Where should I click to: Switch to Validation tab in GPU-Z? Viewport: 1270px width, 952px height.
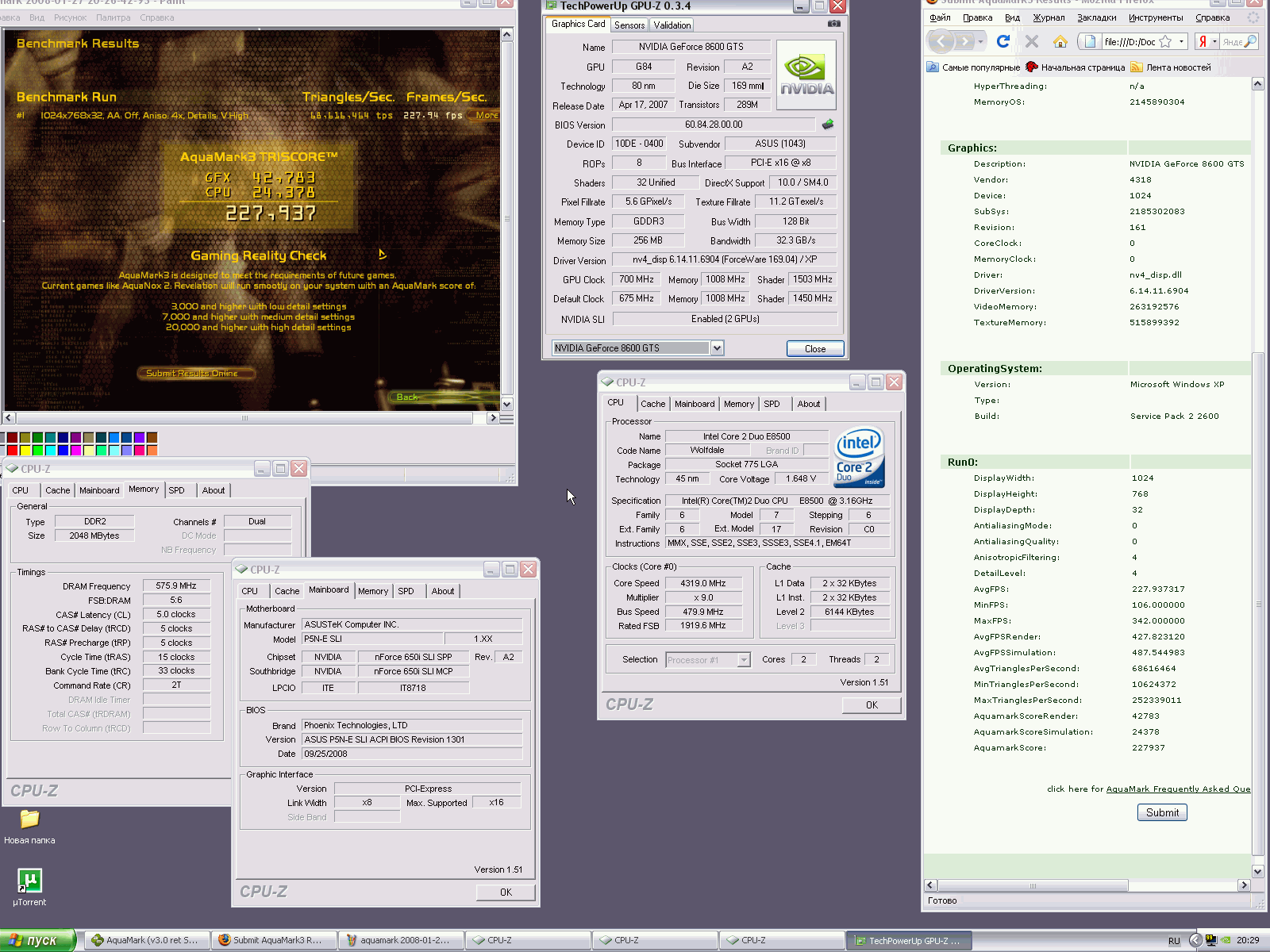(672, 25)
